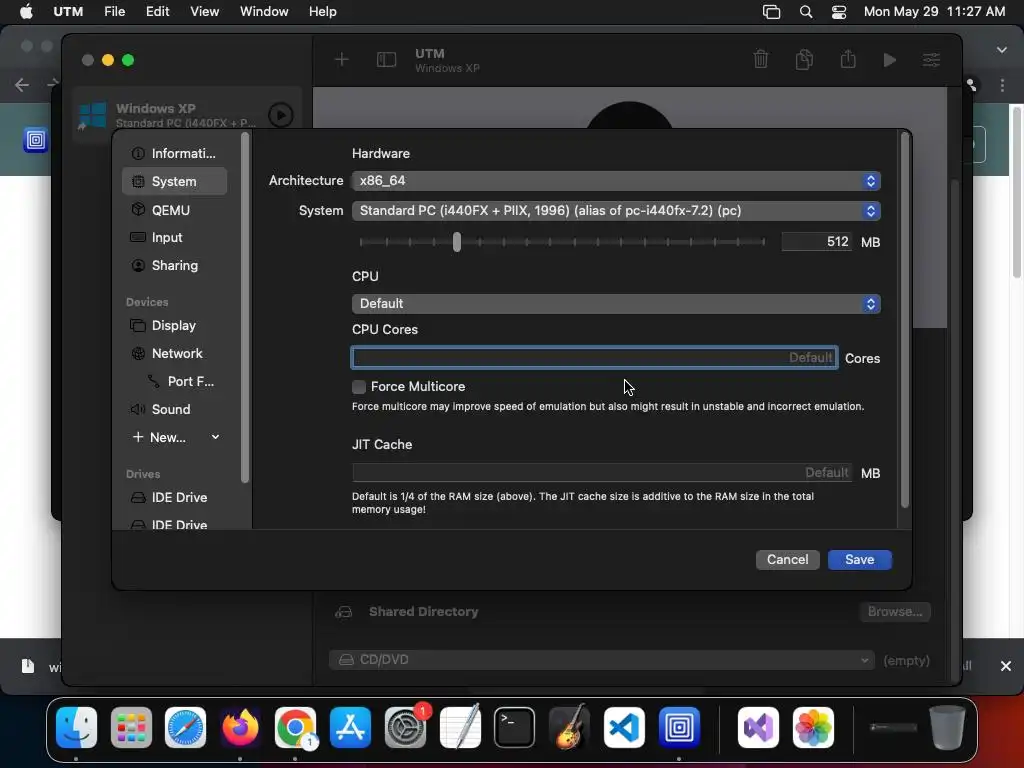Share the VM with share icon
The width and height of the screenshot is (1024, 768).
(848, 59)
